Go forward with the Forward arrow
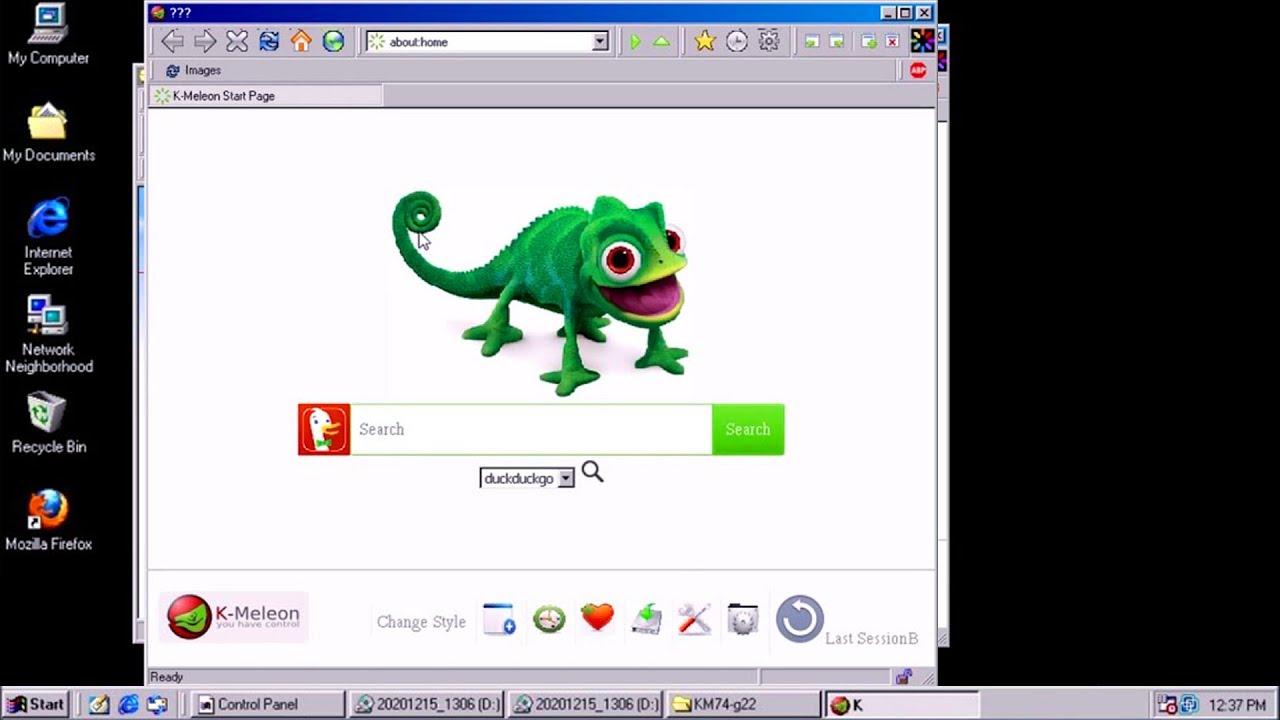This screenshot has width=1280, height=720. pos(205,41)
